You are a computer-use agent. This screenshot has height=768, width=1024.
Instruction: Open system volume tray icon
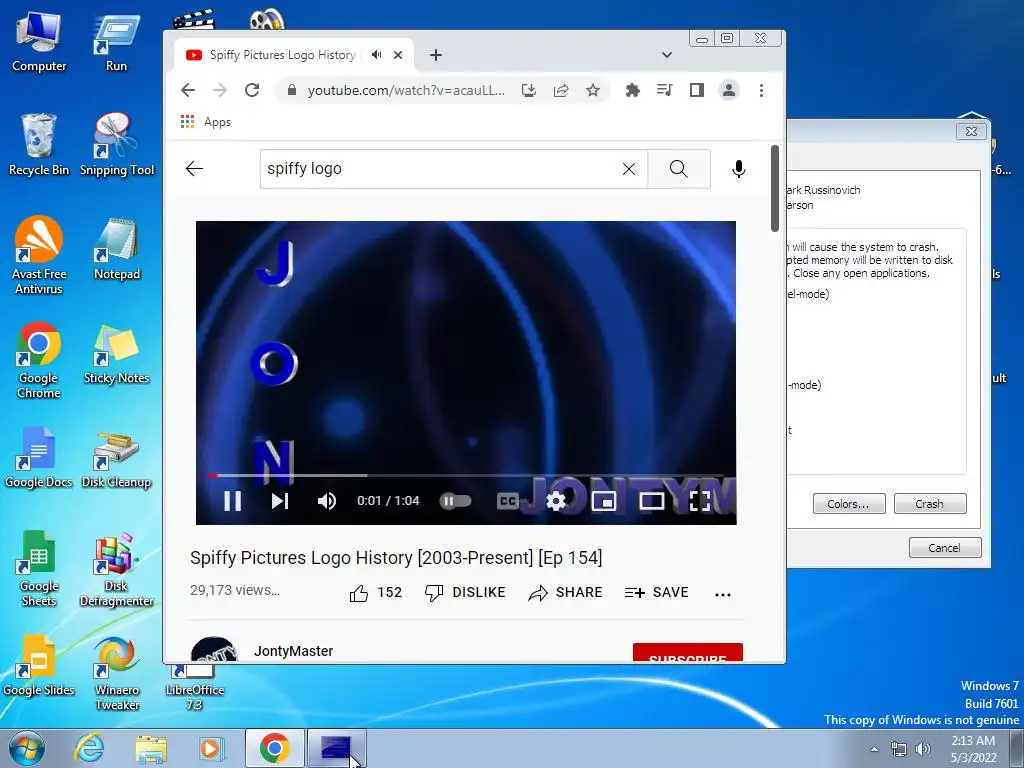click(x=923, y=749)
